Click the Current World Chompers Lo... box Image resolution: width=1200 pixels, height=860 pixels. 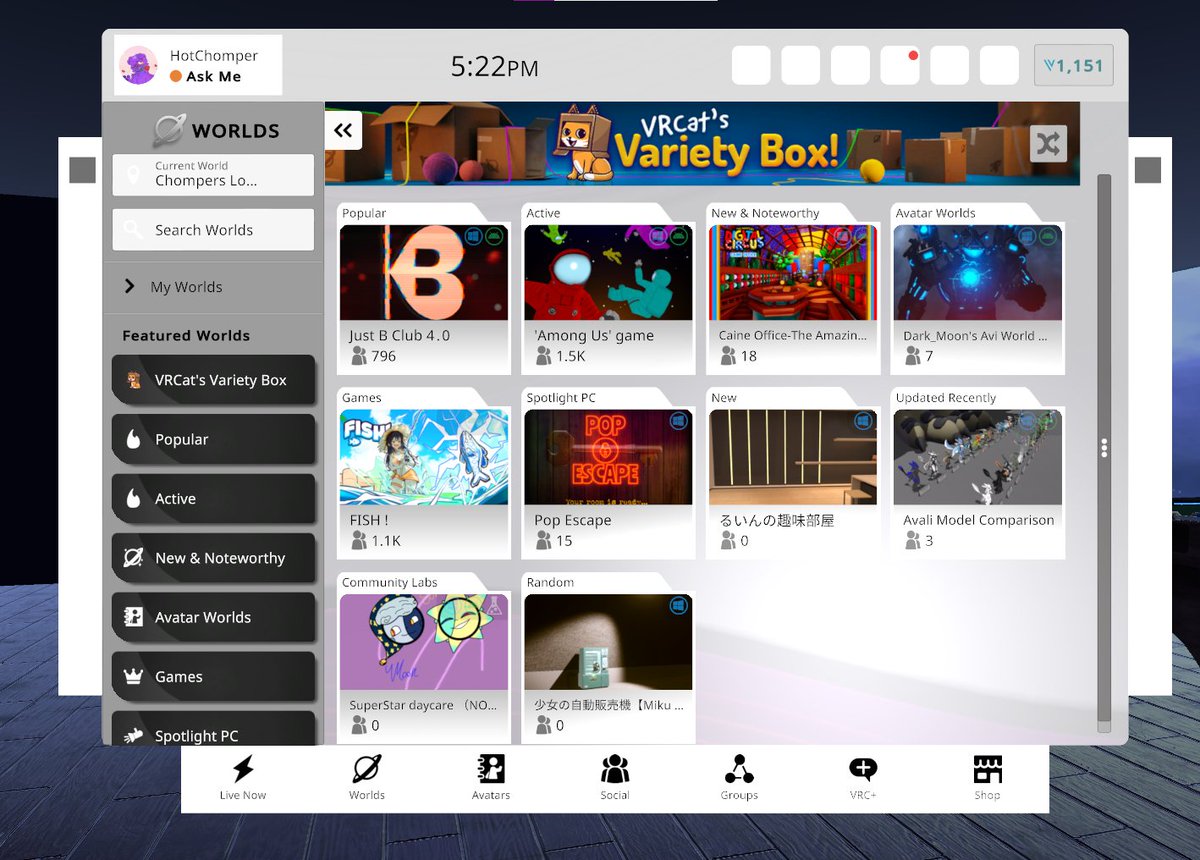coord(213,174)
